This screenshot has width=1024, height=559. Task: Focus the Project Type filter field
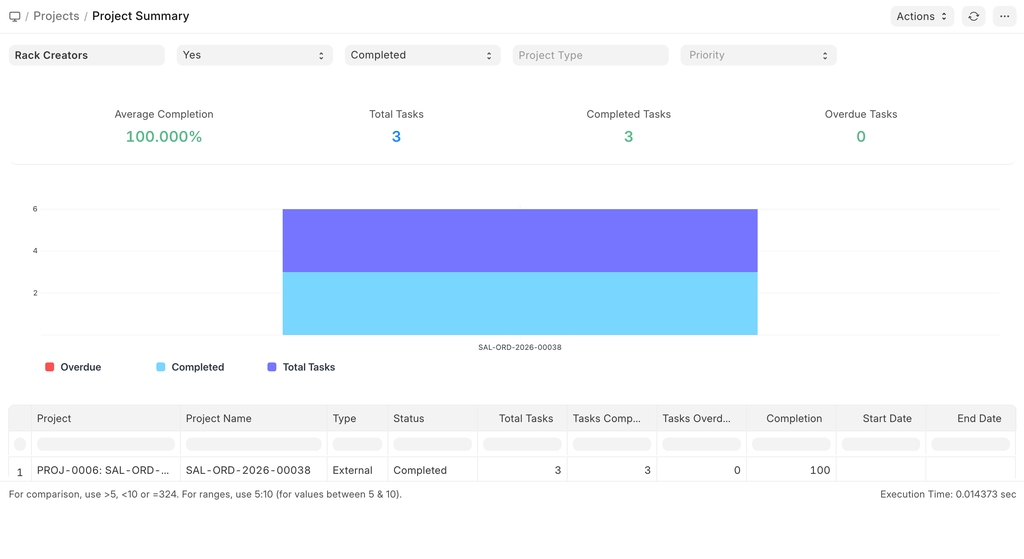click(590, 55)
